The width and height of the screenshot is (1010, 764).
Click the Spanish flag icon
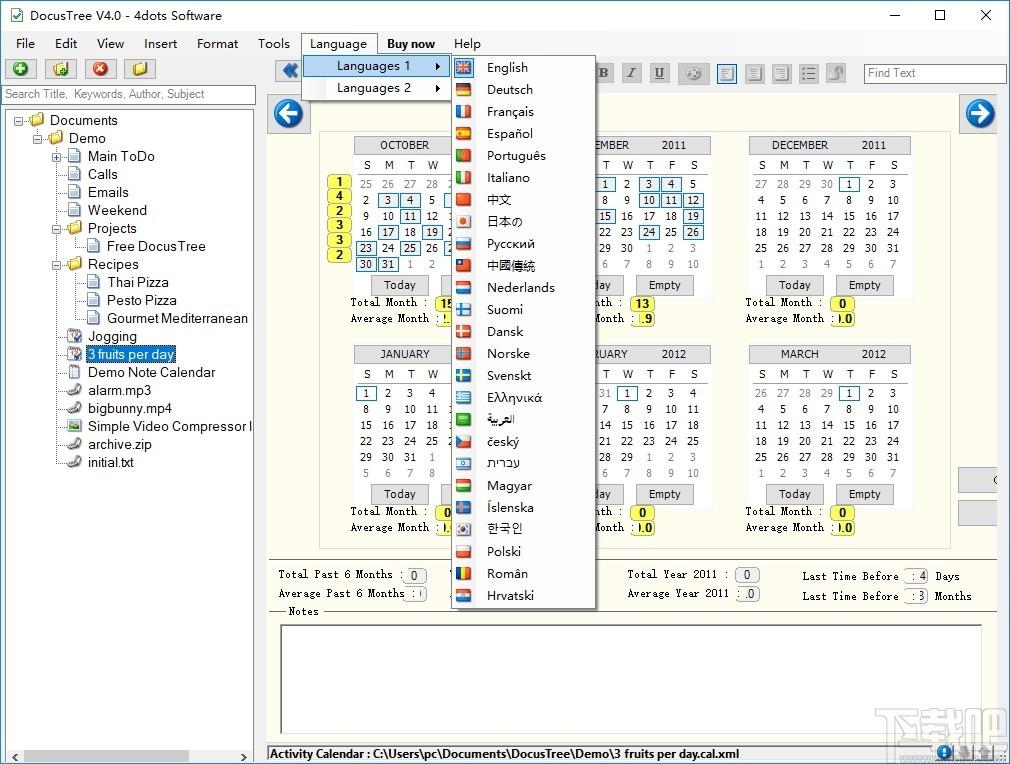463,133
